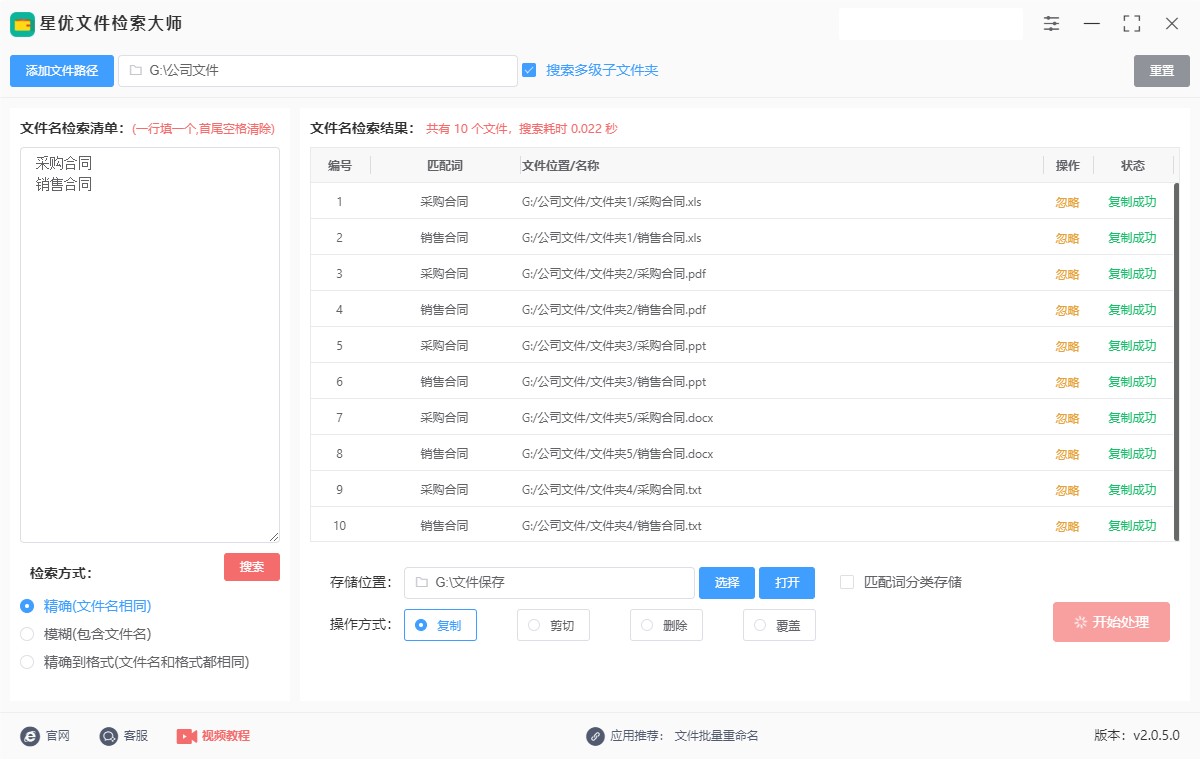Click the folder icon in the path field
Screen dimensions: 1200x760
tap(135, 71)
